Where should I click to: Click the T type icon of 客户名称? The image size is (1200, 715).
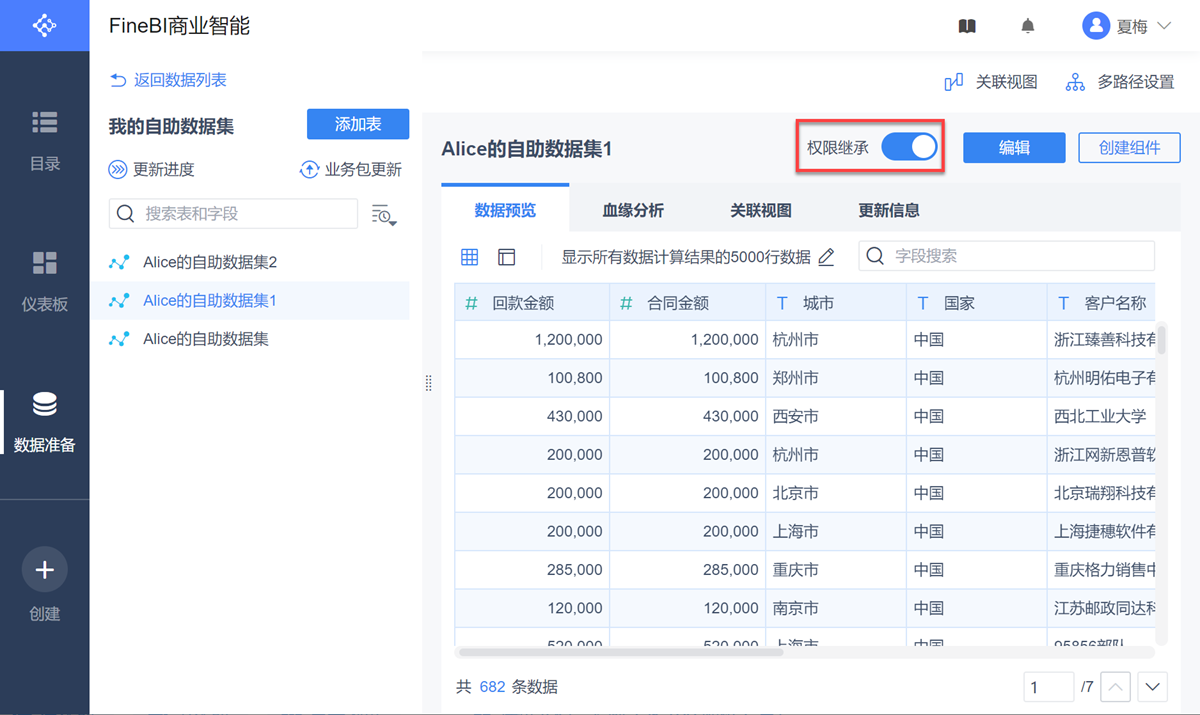[x=1063, y=303]
